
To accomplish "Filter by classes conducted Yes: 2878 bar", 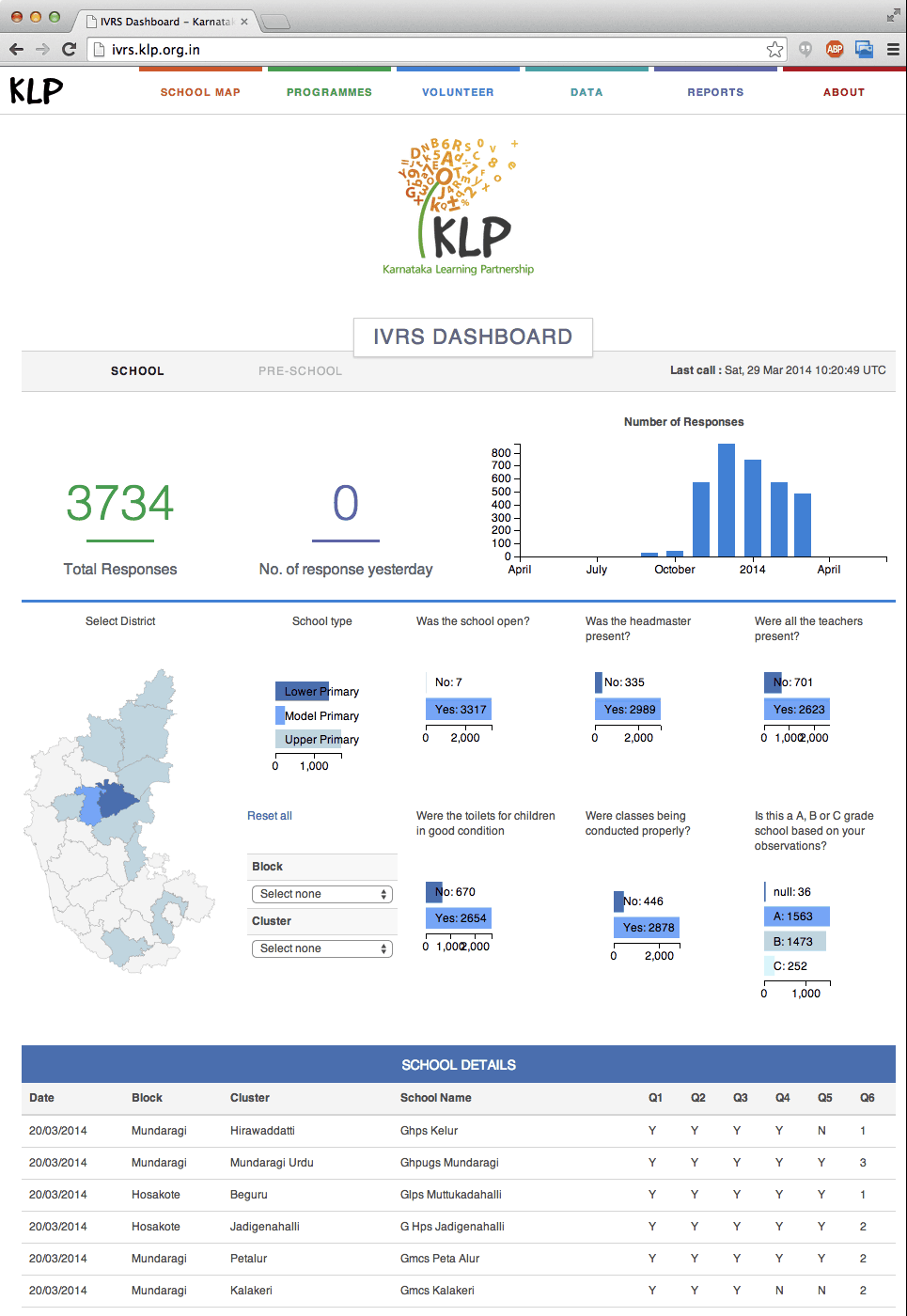I will coord(647,928).
